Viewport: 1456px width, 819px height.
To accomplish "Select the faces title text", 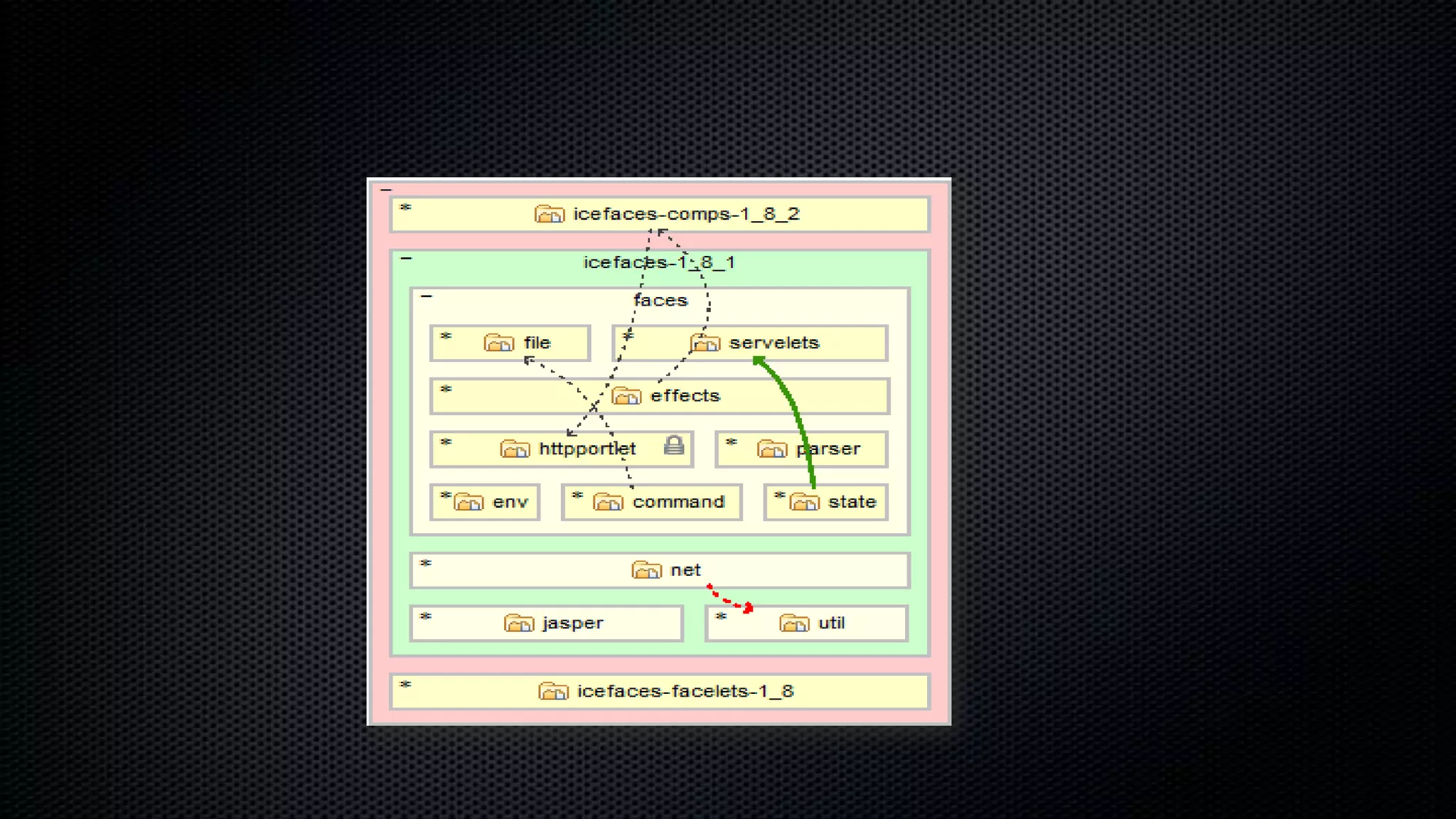I will pyautogui.click(x=660, y=301).
